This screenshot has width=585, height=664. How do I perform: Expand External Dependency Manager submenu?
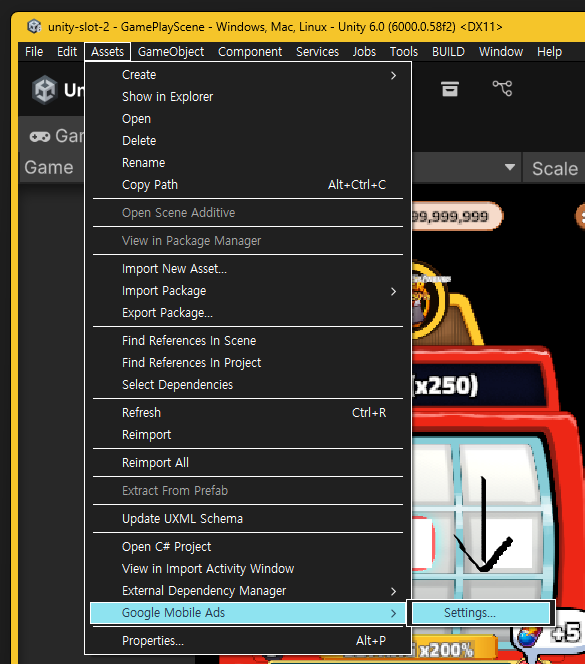(248, 591)
